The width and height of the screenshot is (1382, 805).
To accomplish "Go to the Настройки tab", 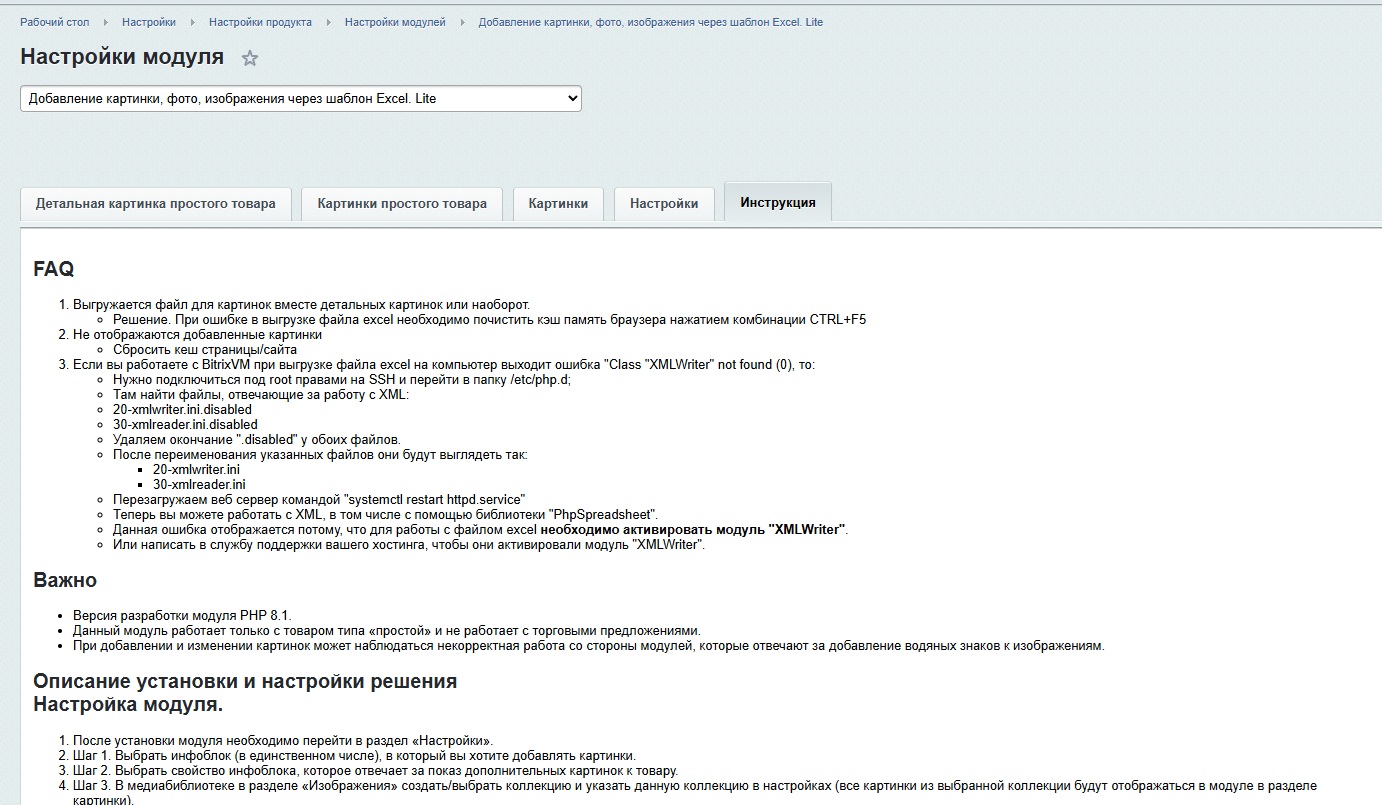I will (664, 203).
